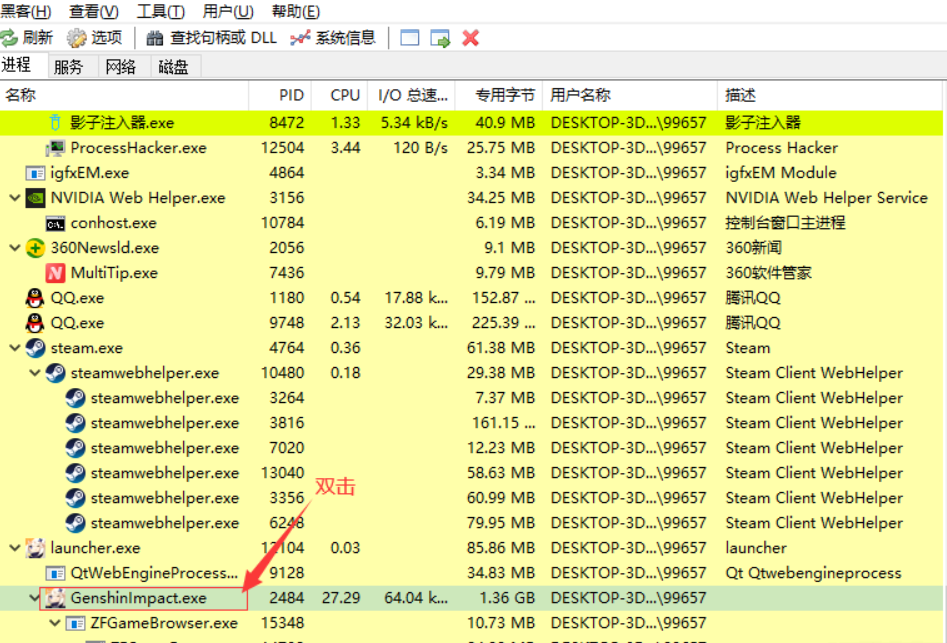Click the find window toolbar icon
Screen dimensions: 947x643
click(409, 38)
